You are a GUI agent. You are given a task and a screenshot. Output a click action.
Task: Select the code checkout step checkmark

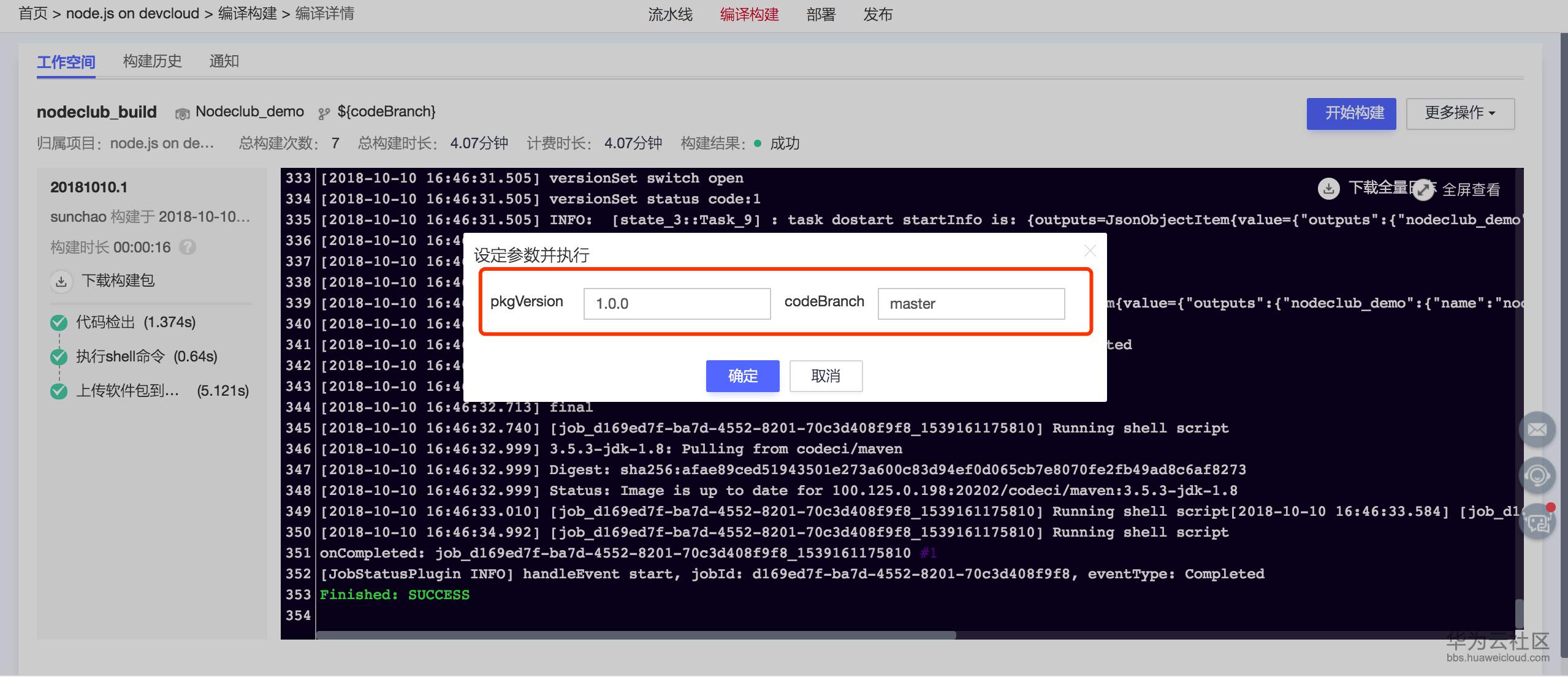click(59, 322)
